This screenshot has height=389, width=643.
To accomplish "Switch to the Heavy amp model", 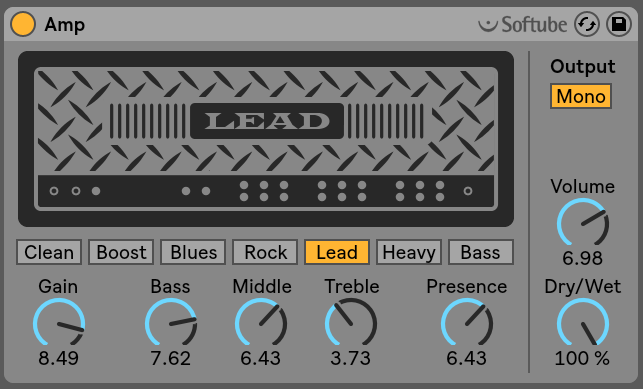I will point(409,252).
